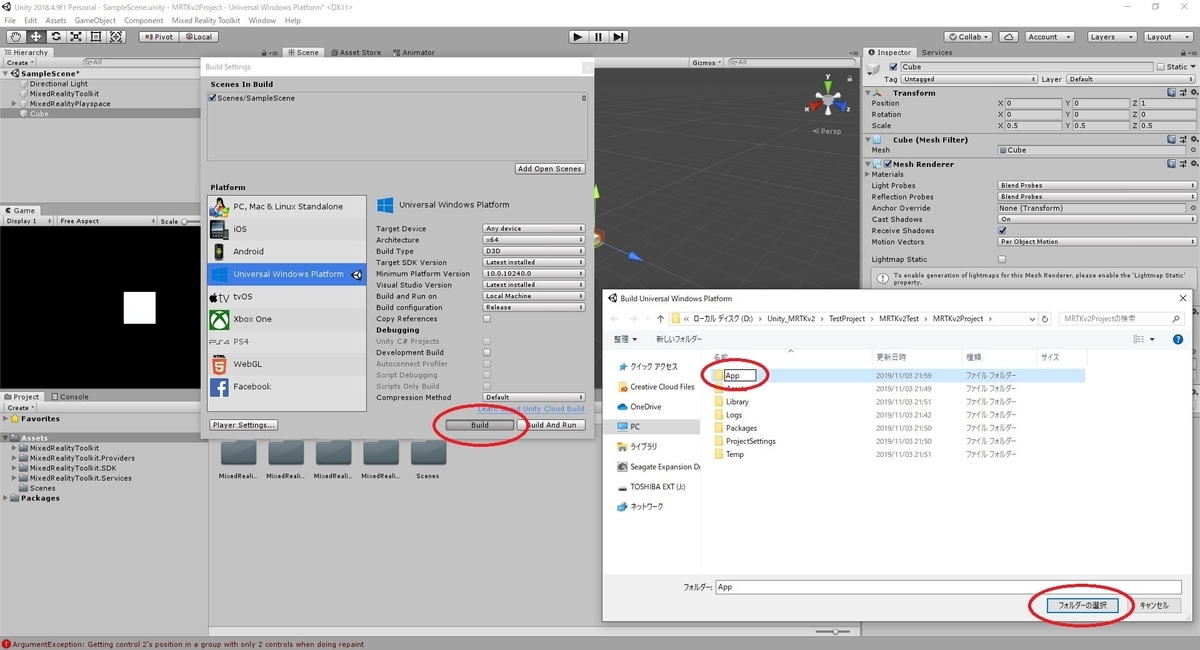Open the Architecture dropdown
The image size is (1200, 650).
(x=534, y=240)
